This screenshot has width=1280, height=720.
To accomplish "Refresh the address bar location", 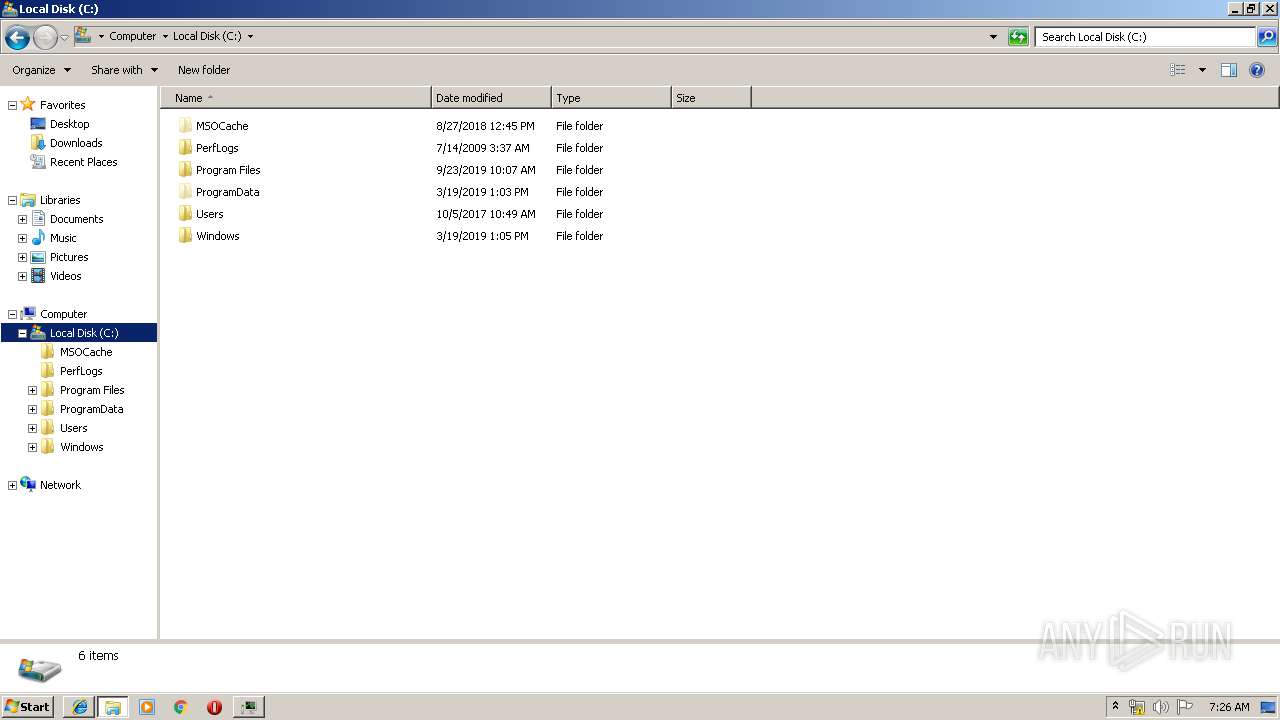I will tap(1018, 37).
